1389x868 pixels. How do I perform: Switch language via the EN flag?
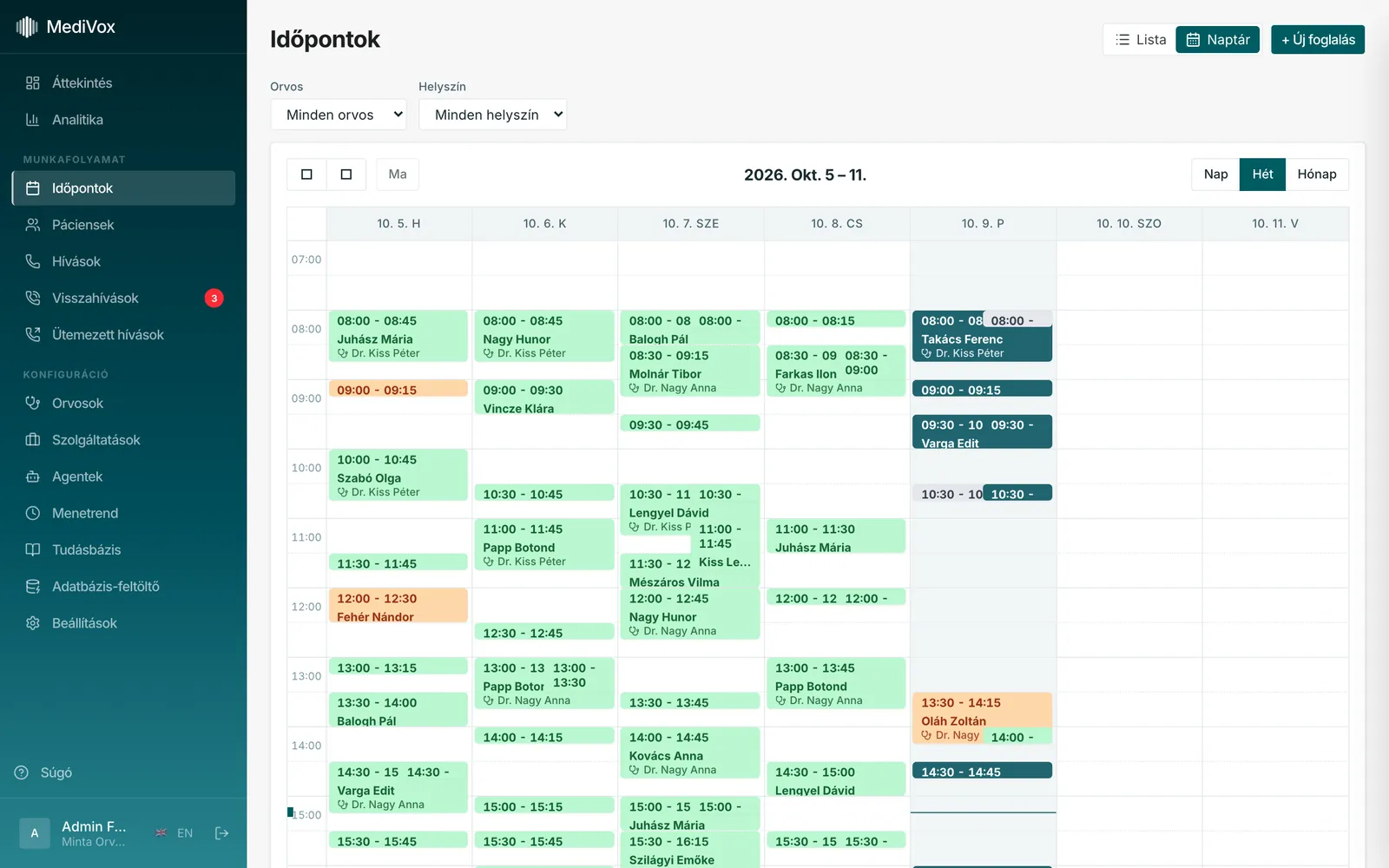174,833
